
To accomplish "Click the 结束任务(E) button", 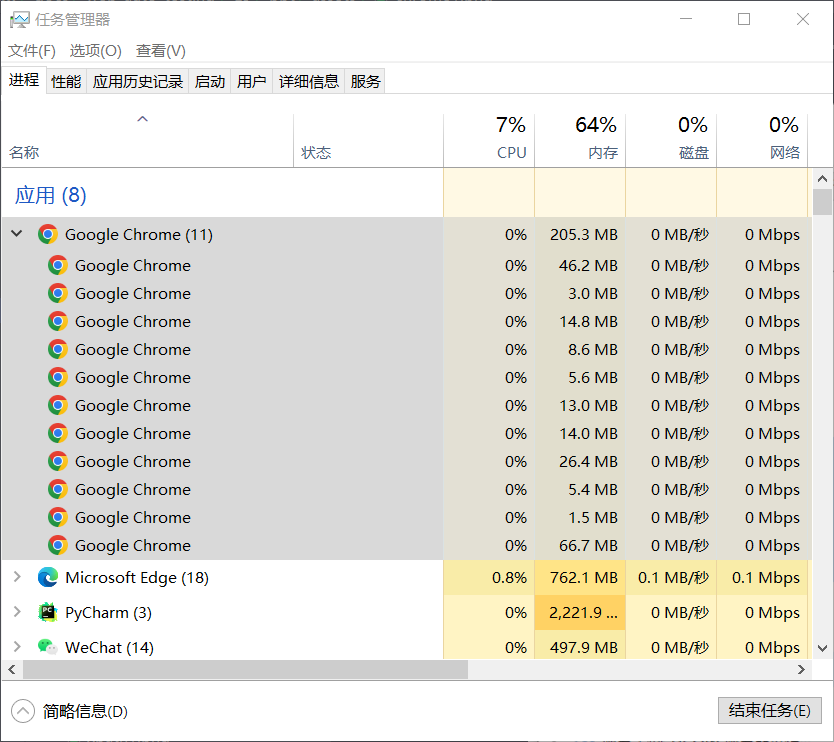I will click(770, 711).
